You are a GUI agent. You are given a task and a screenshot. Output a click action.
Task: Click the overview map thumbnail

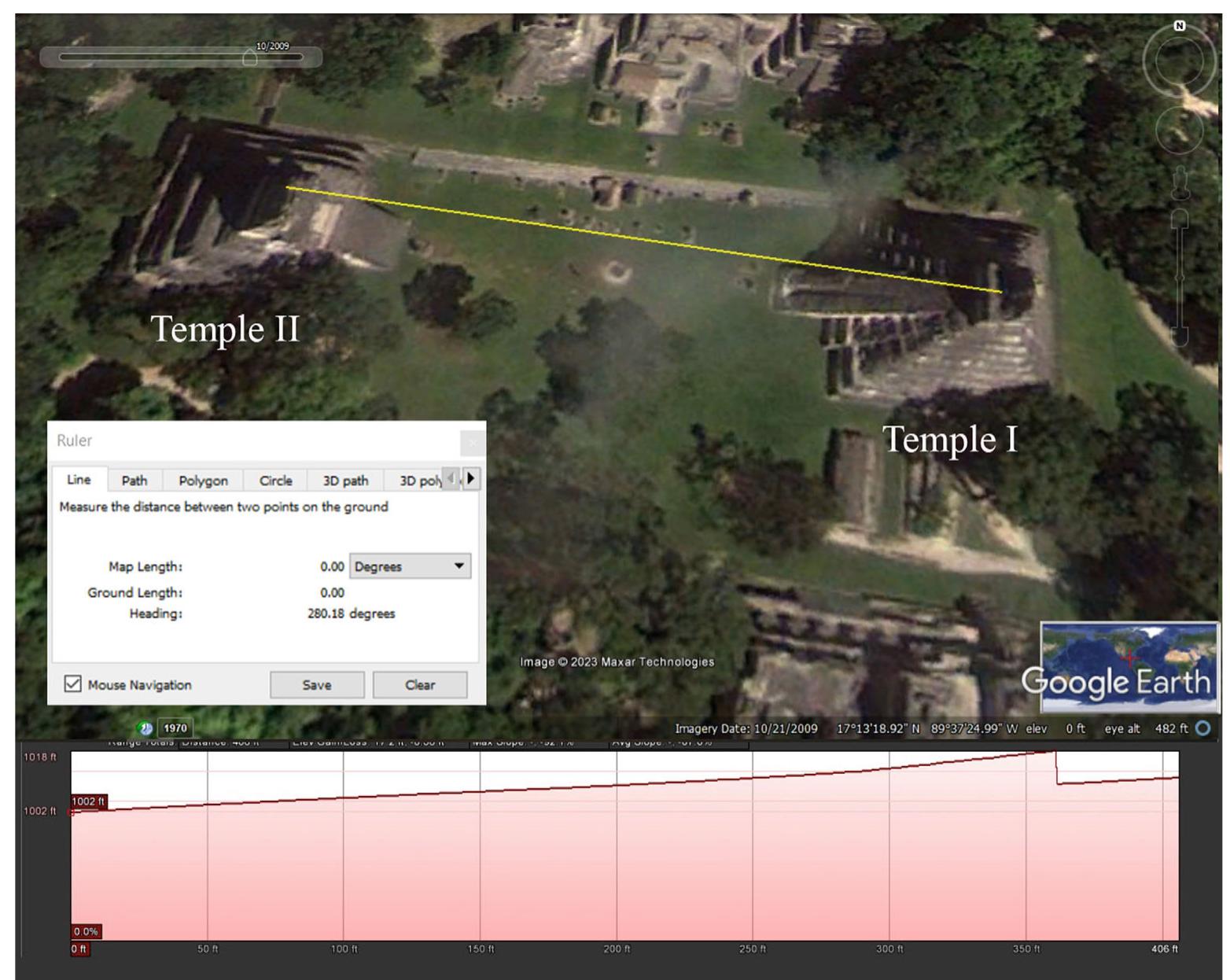point(1129,667)
